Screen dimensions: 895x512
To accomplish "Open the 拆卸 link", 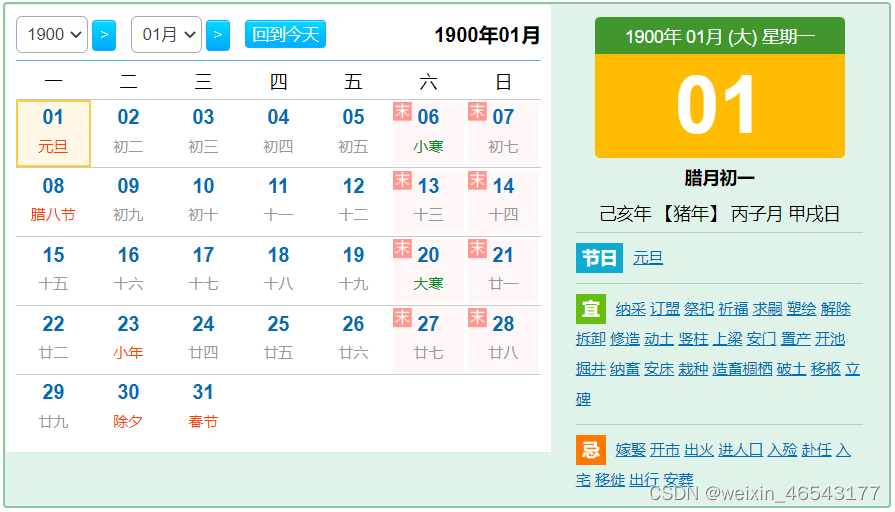I will coord(591,339).
